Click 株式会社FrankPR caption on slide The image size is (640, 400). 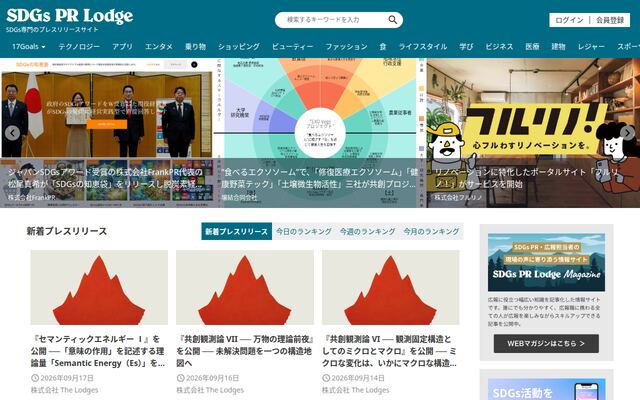pyautogui.click(x=31, y=198)
